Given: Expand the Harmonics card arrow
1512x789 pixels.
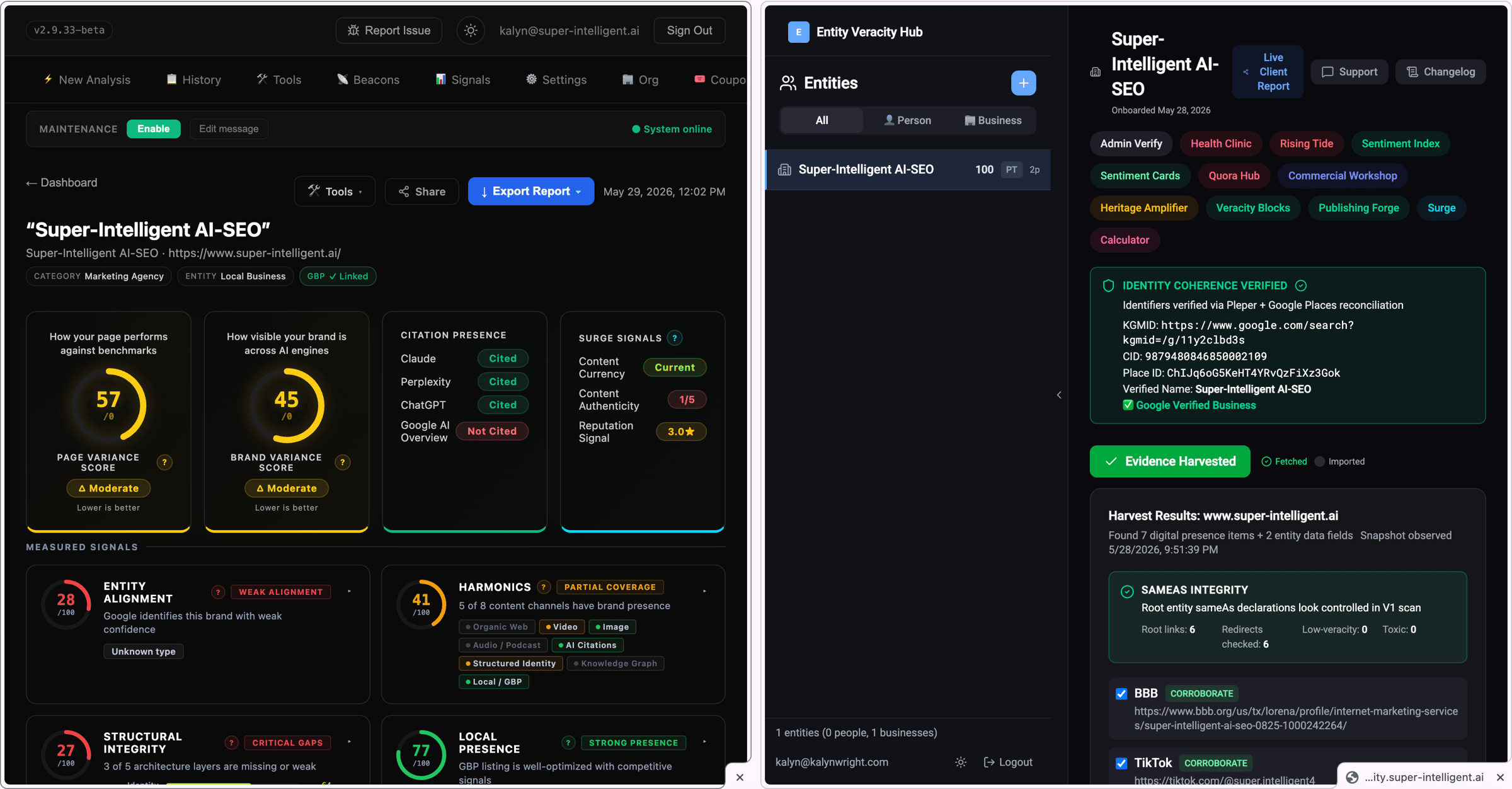Looking at the screenshot, I should pos(704,591).
